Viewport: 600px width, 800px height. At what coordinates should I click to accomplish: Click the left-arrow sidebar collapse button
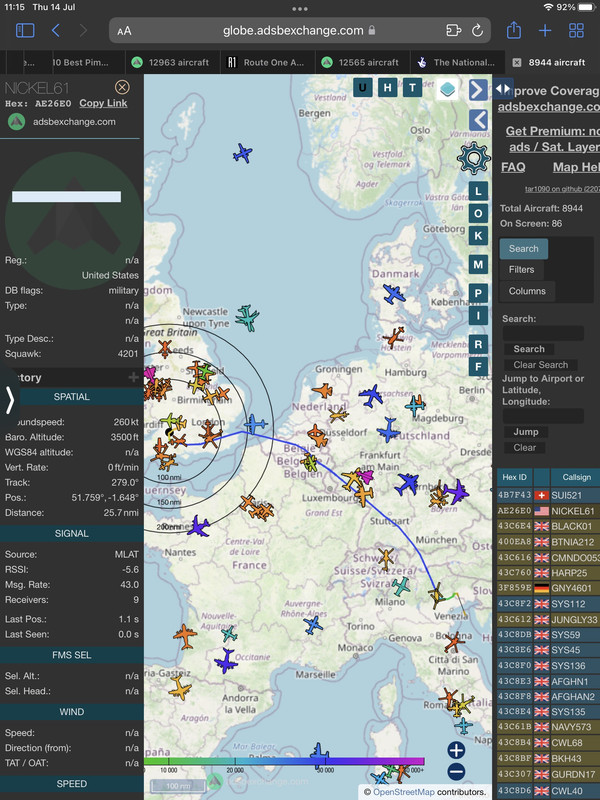click(x=478, y=120)
